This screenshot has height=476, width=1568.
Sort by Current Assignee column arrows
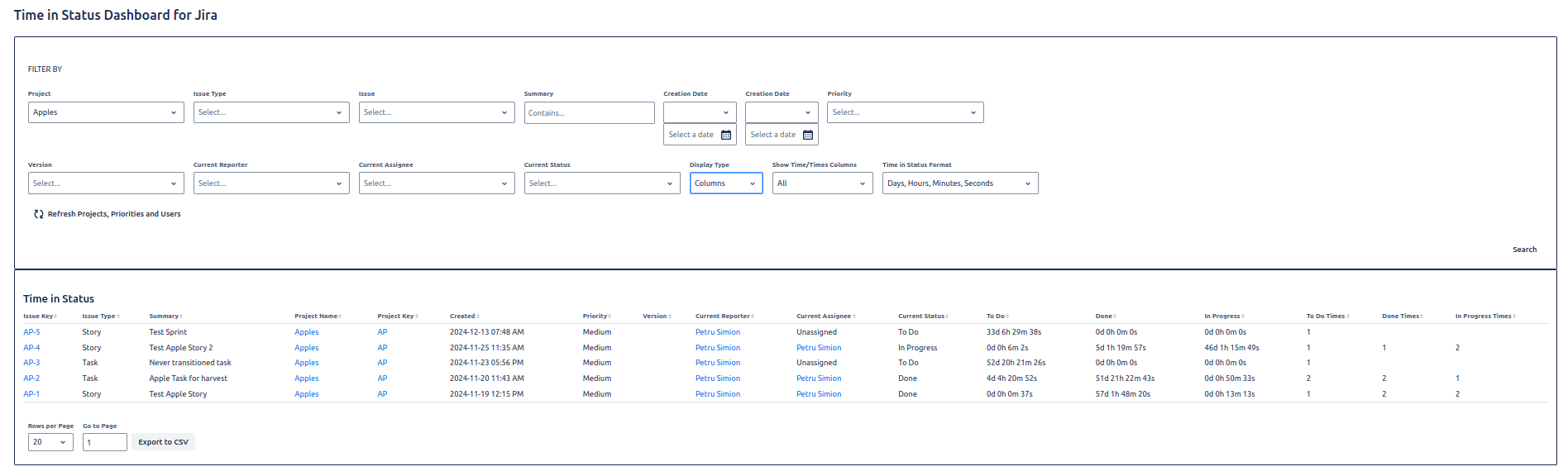pos(854,317)
